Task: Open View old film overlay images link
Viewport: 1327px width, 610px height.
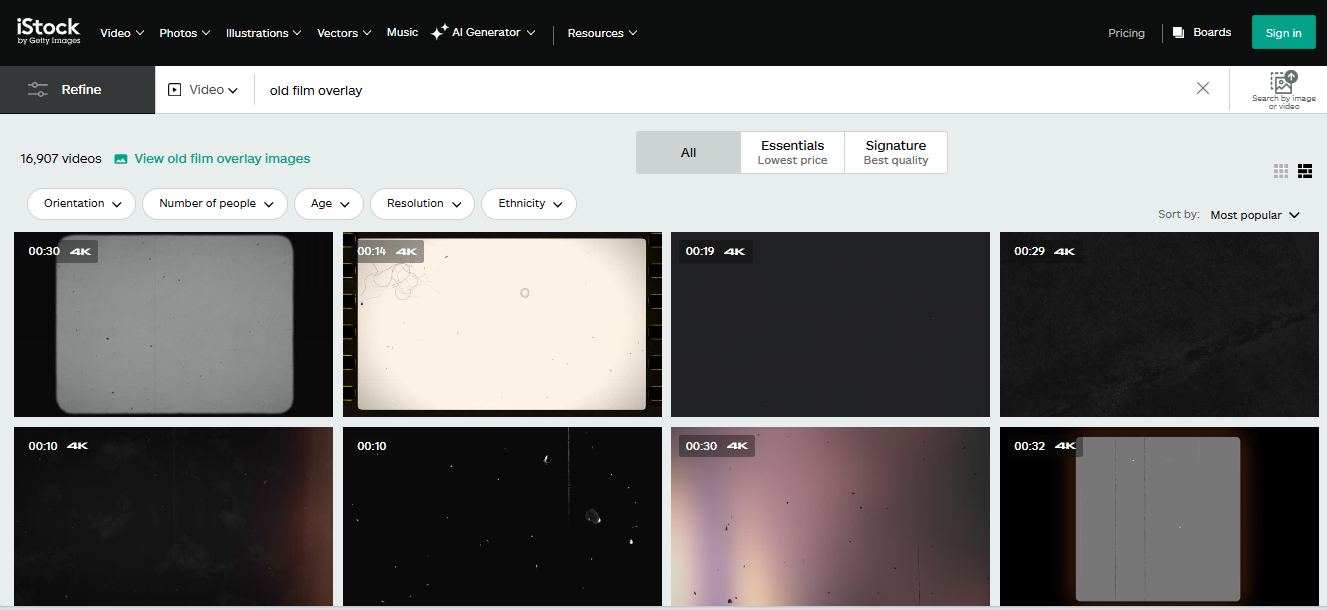Action: click(x=222, y=158)
